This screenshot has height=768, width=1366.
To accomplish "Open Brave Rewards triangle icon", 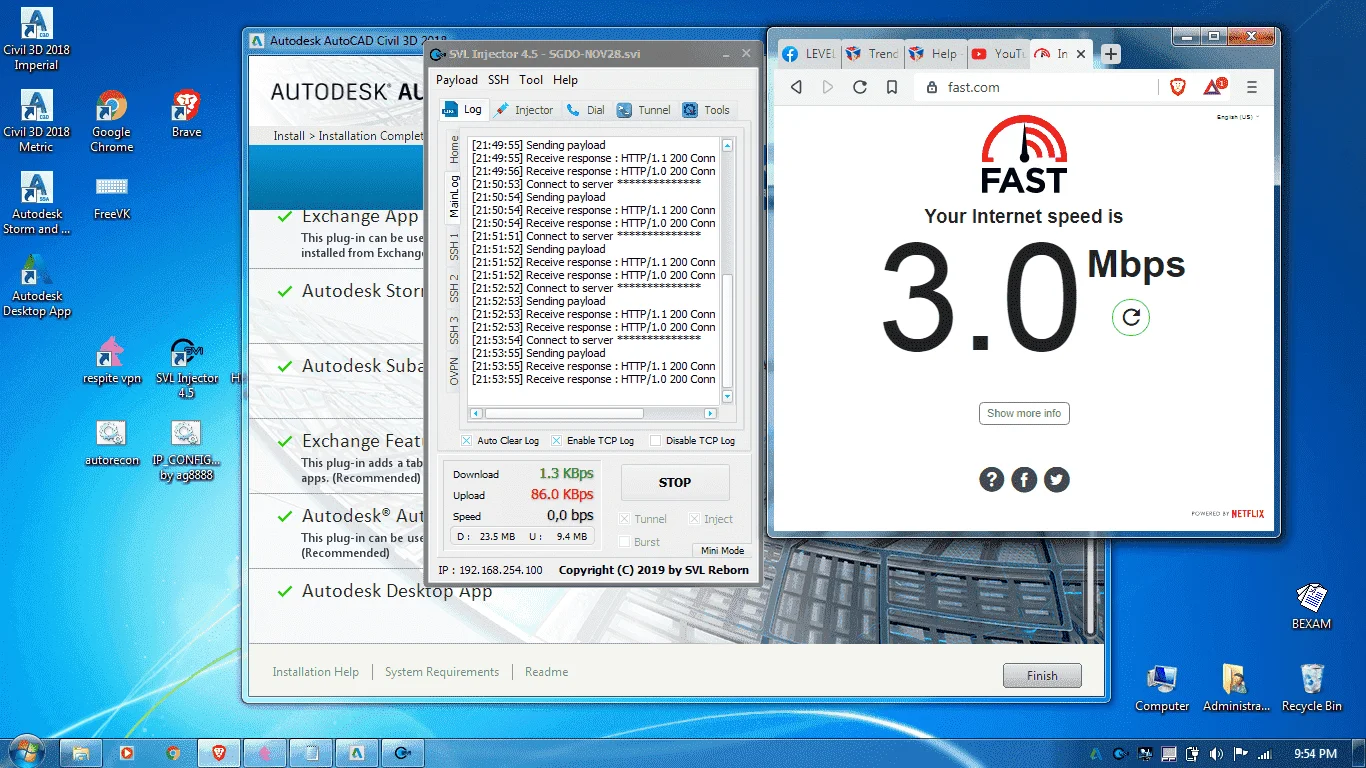I will coord(1213,87).
